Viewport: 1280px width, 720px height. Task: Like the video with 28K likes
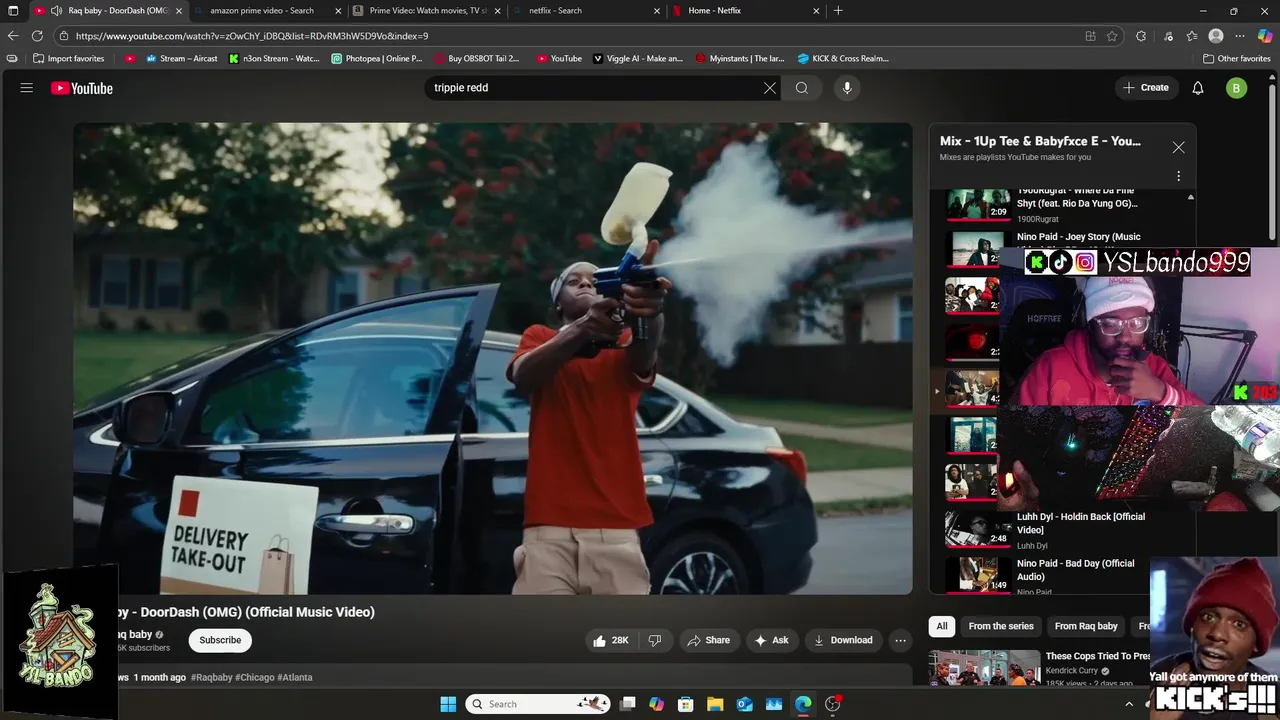611,640
